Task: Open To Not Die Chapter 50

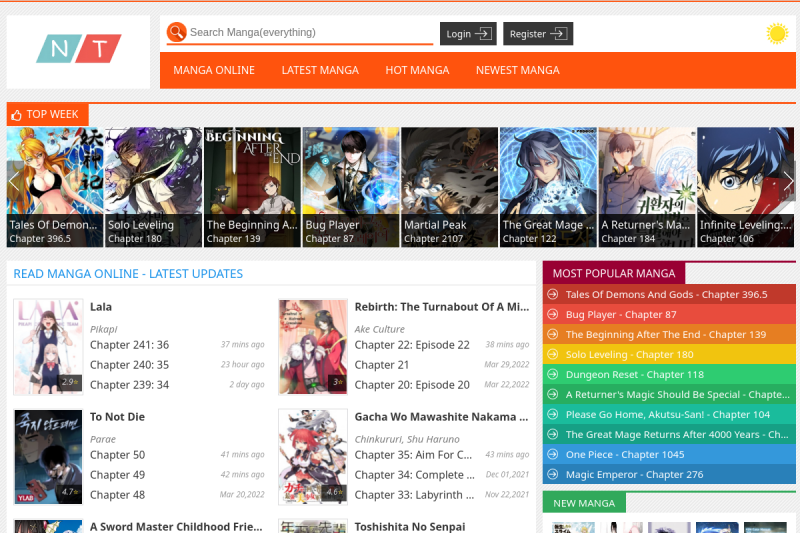Action: point(117,454)
